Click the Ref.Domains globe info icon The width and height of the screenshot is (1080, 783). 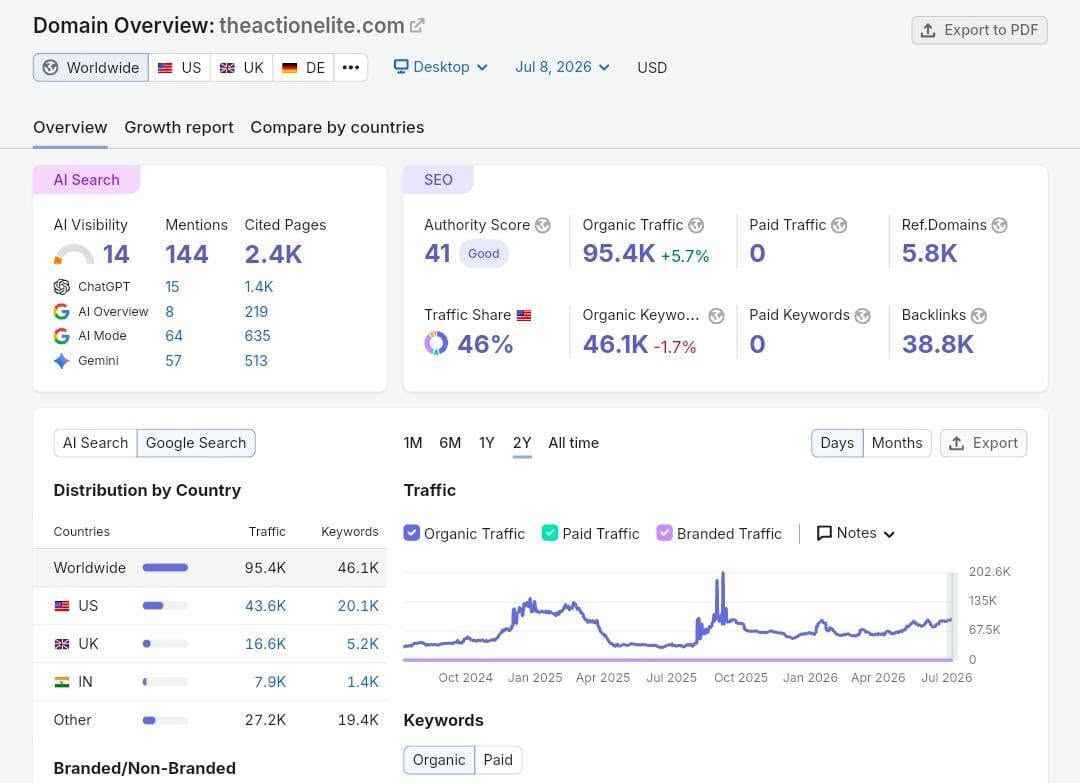(x=999, y=225)
